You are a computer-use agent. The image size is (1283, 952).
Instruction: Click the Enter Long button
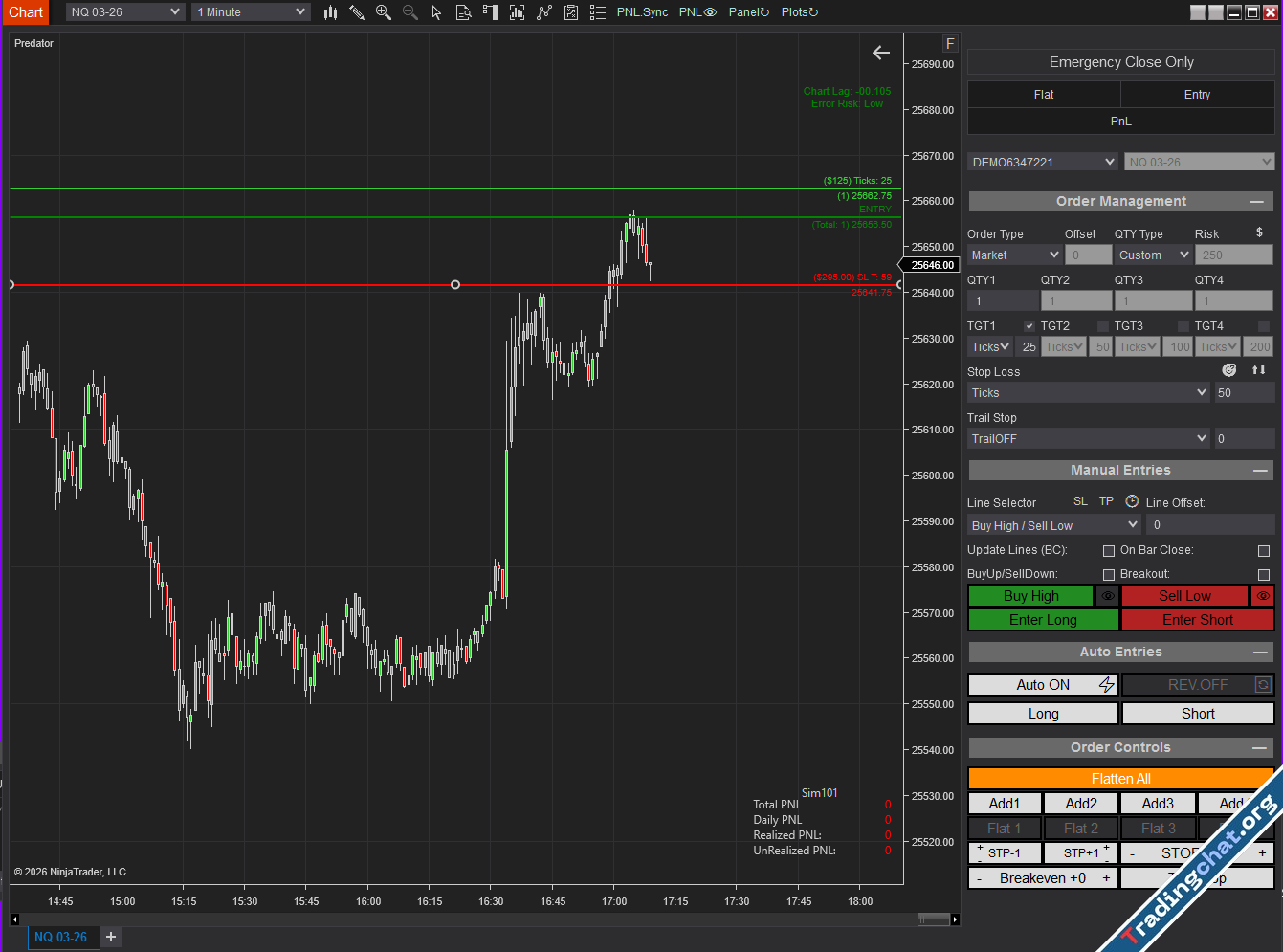pyautogui.click(x=1043, y=620)
